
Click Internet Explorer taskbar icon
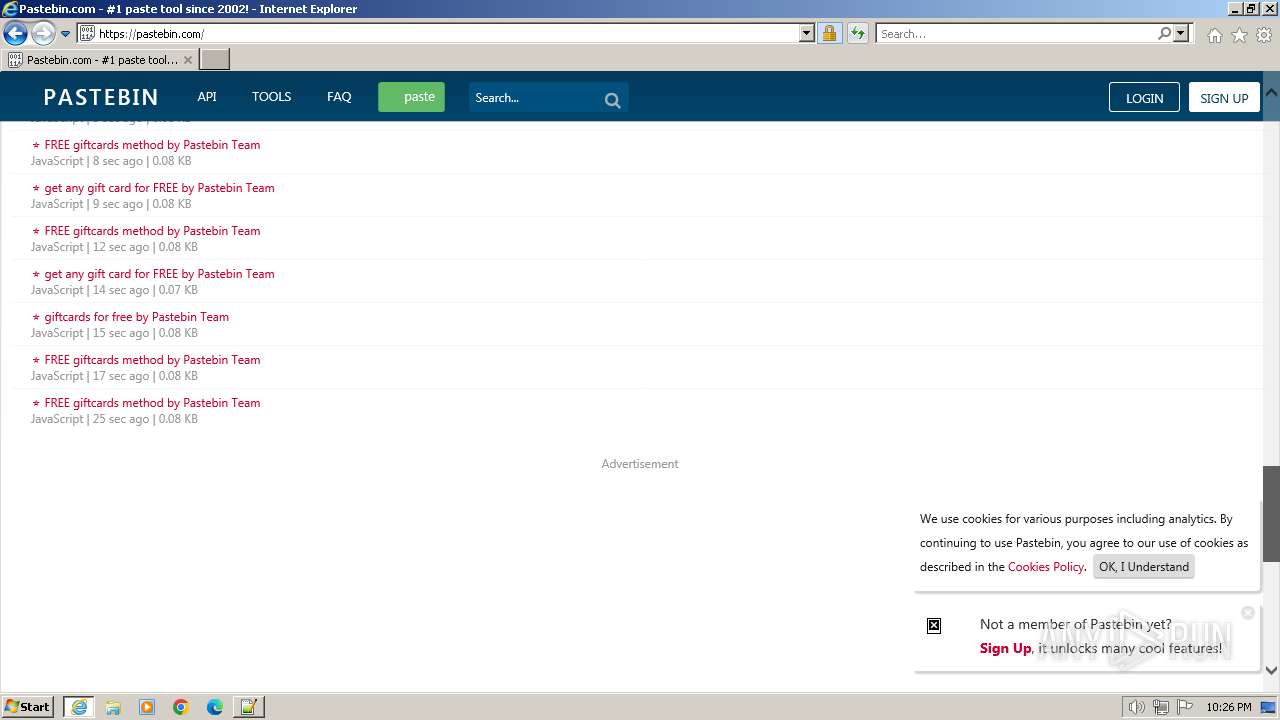click(79, 707)
